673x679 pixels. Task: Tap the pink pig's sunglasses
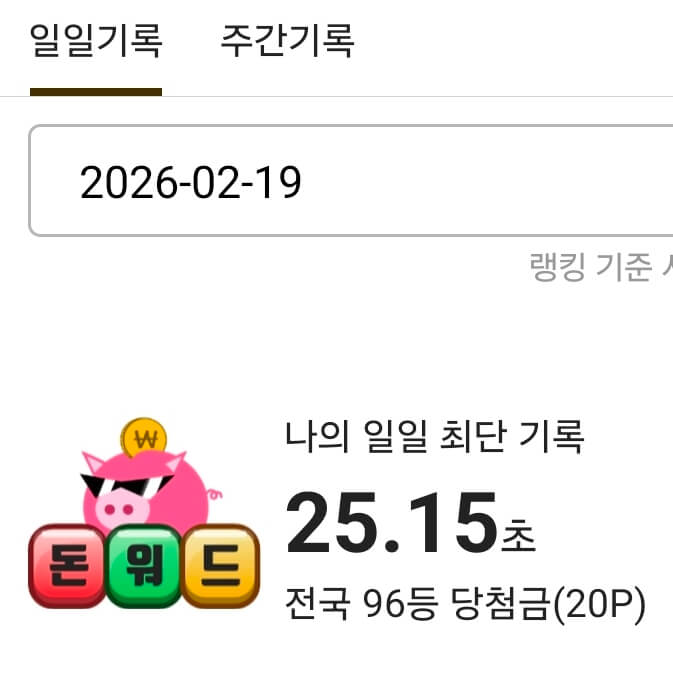point(126,485)
